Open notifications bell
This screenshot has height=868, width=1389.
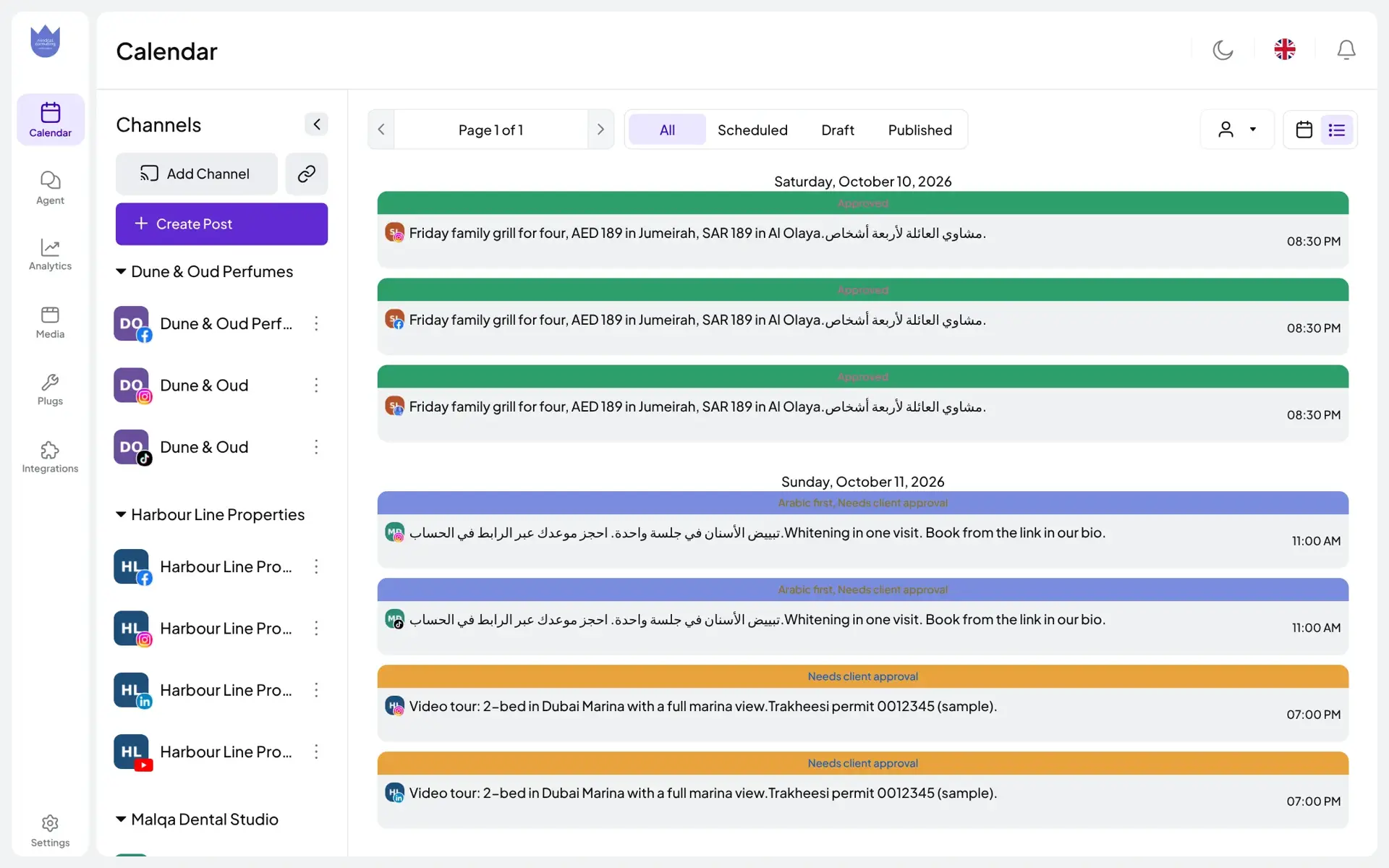1346,50
